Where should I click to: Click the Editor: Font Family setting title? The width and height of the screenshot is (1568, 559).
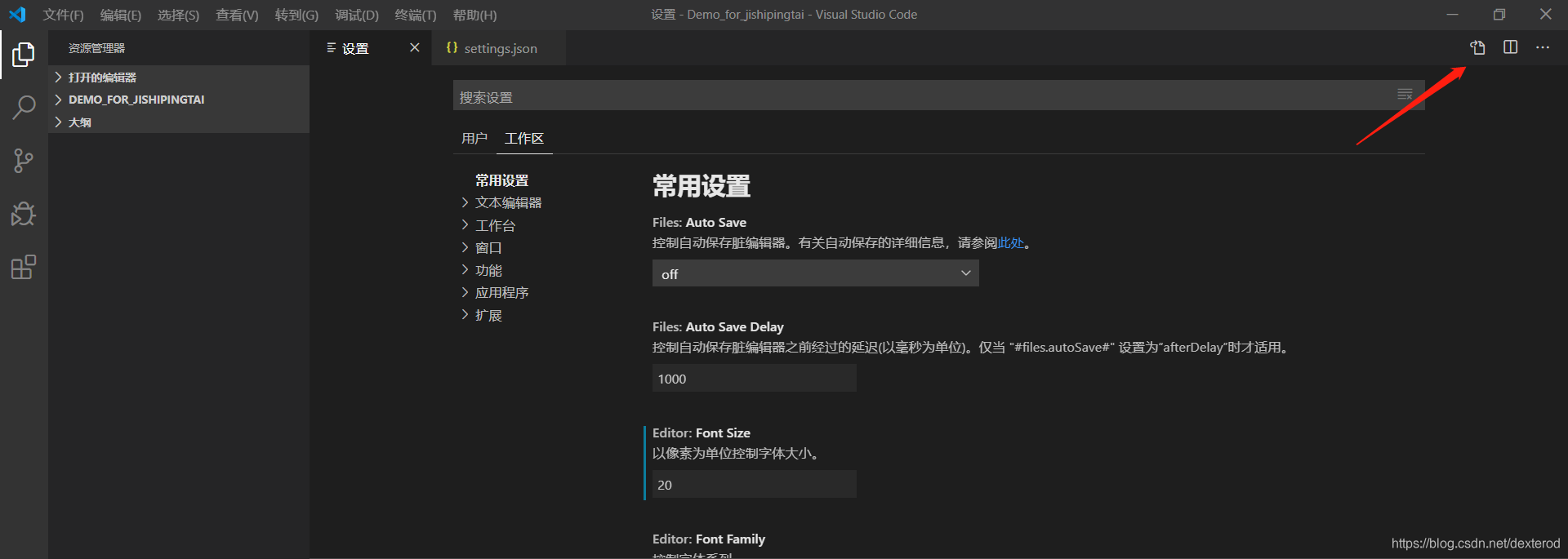(709, 539)
